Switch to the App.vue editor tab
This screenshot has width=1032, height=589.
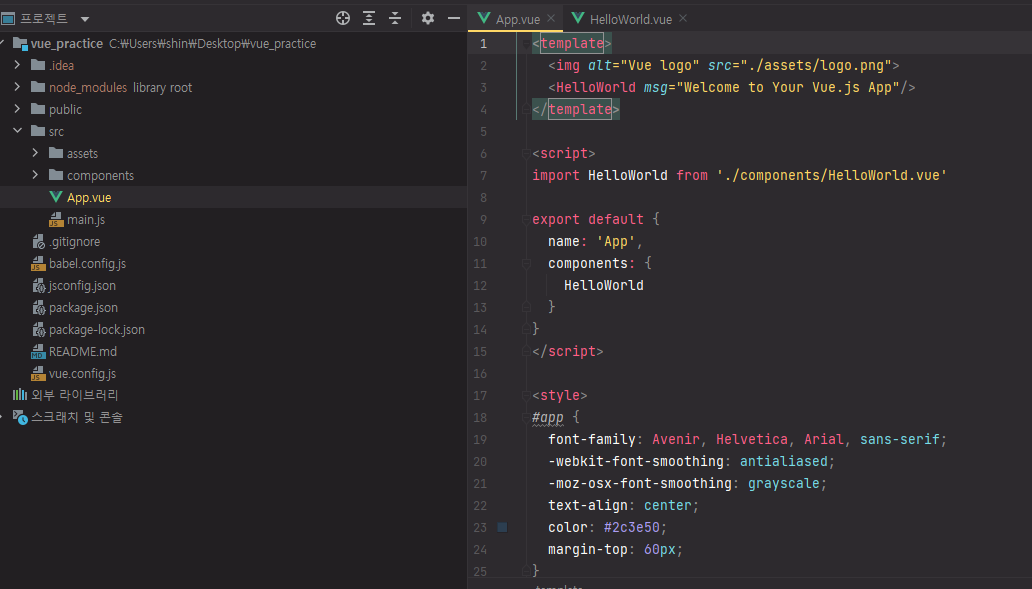[x=517, y=19]
